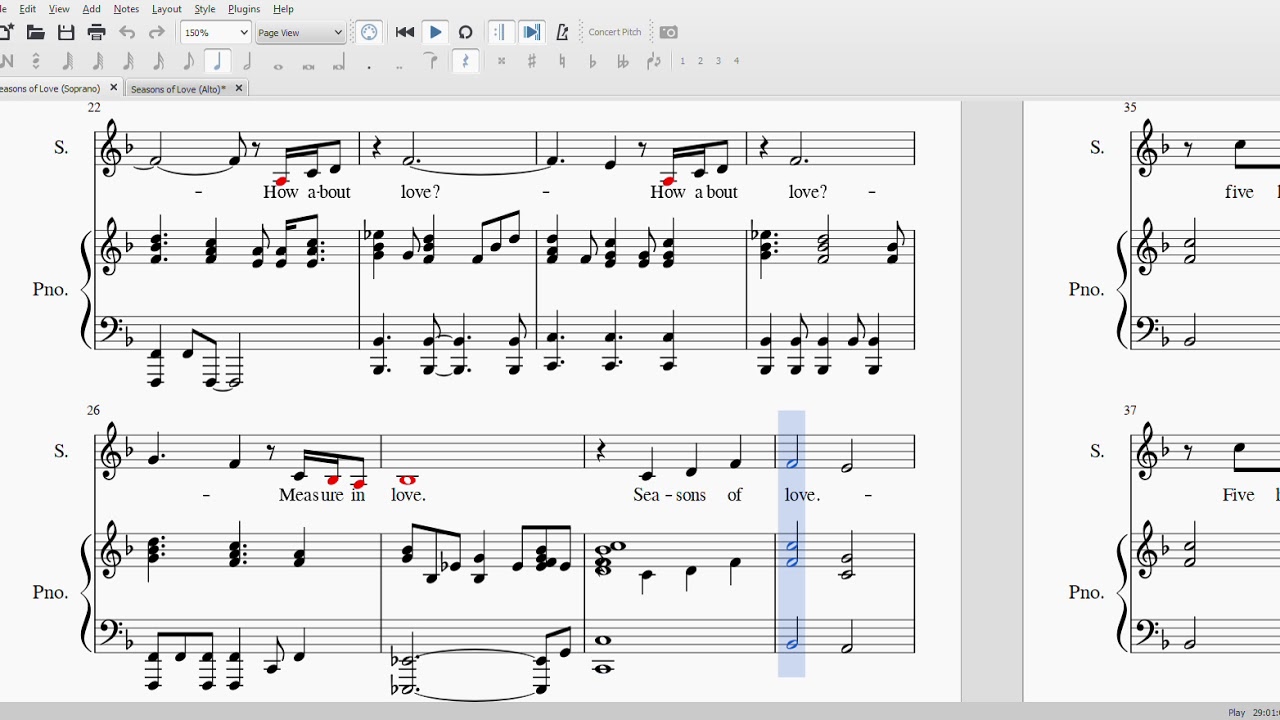Apply natural accidental
This screenshot has height=720, width=1280.
[562, 61]
